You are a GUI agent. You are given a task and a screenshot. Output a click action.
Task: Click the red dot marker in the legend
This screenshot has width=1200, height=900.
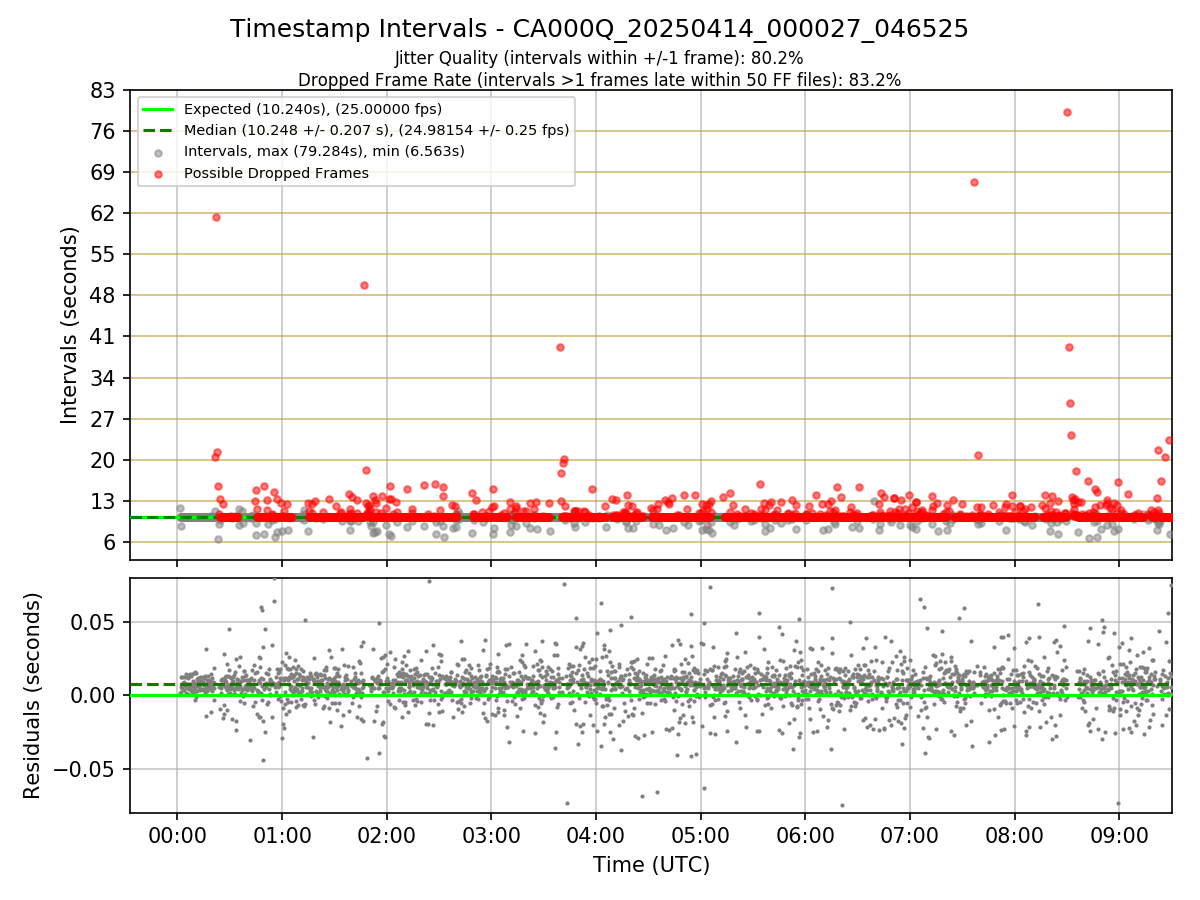(x=159, y=173)
